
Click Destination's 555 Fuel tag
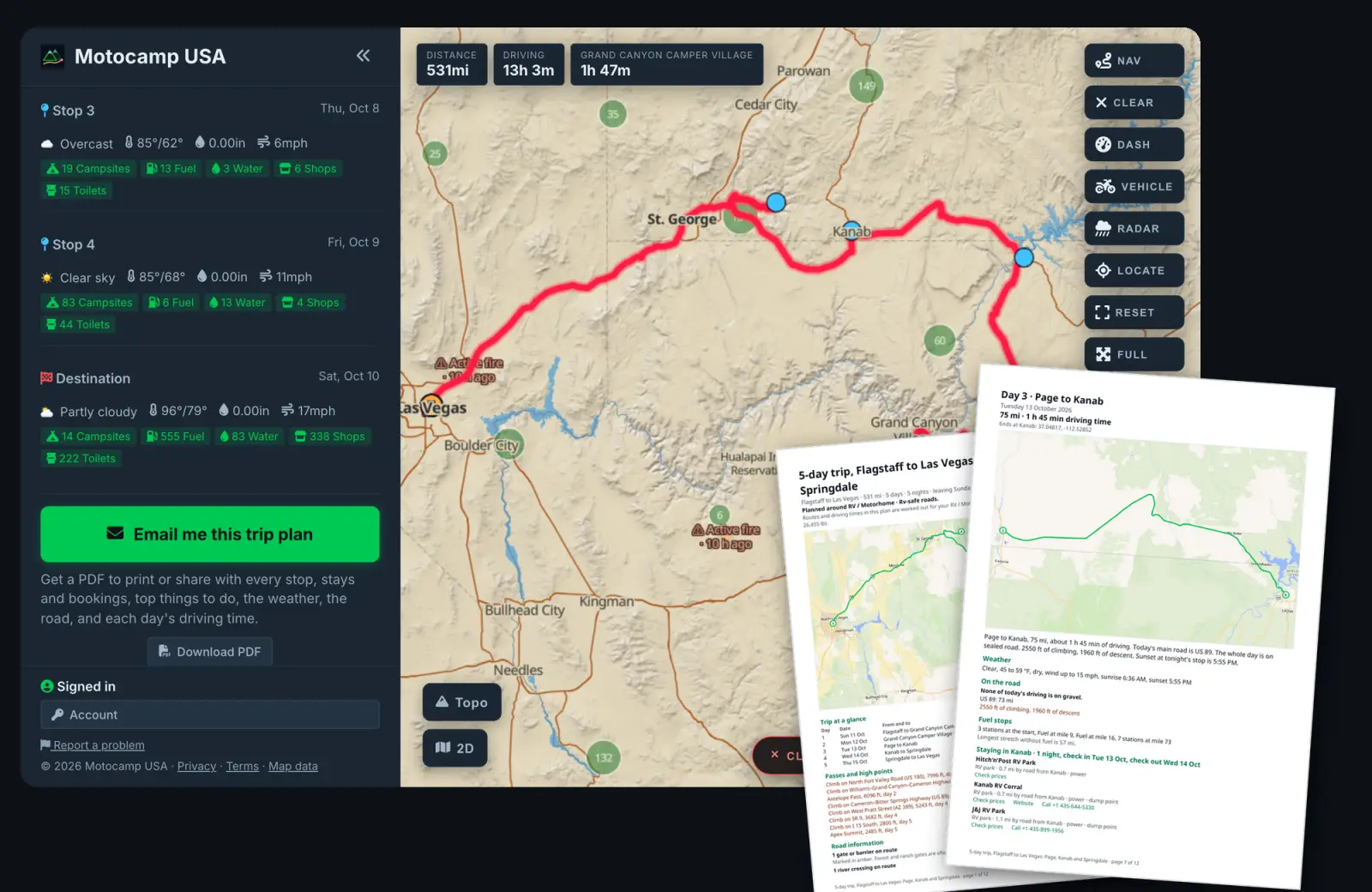pyautogui.click(x=176, y=437)
